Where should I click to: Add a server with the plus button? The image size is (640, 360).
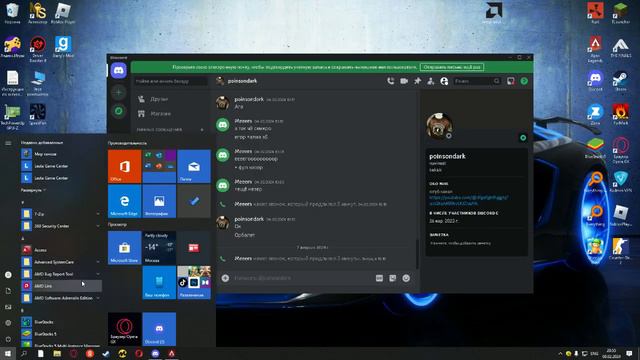click(x=119, y=93)
